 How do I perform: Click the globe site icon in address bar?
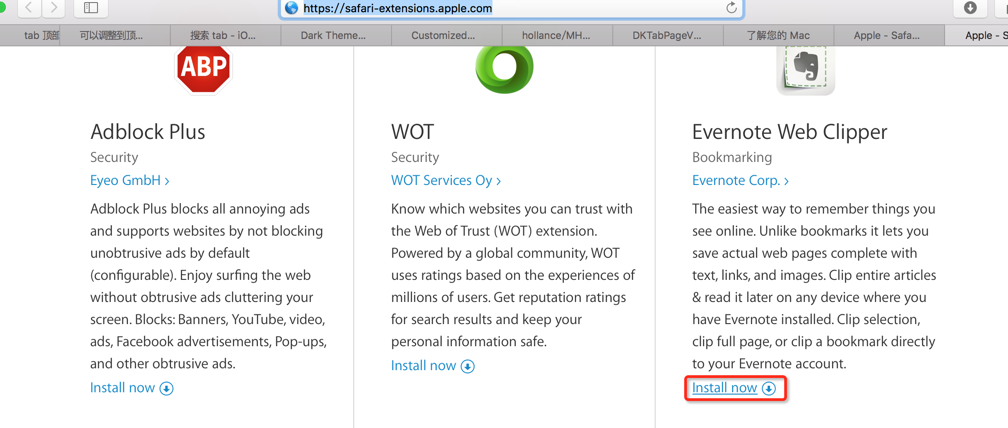[x=292, y=8]
